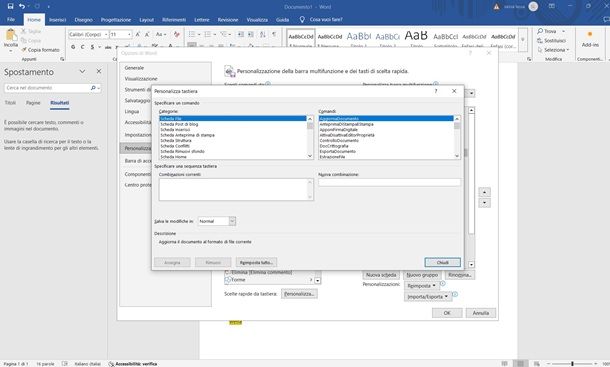Screen dimensions: 610x367
Task: Toggle bold with the G icon
Action: (x=73, y=47)
